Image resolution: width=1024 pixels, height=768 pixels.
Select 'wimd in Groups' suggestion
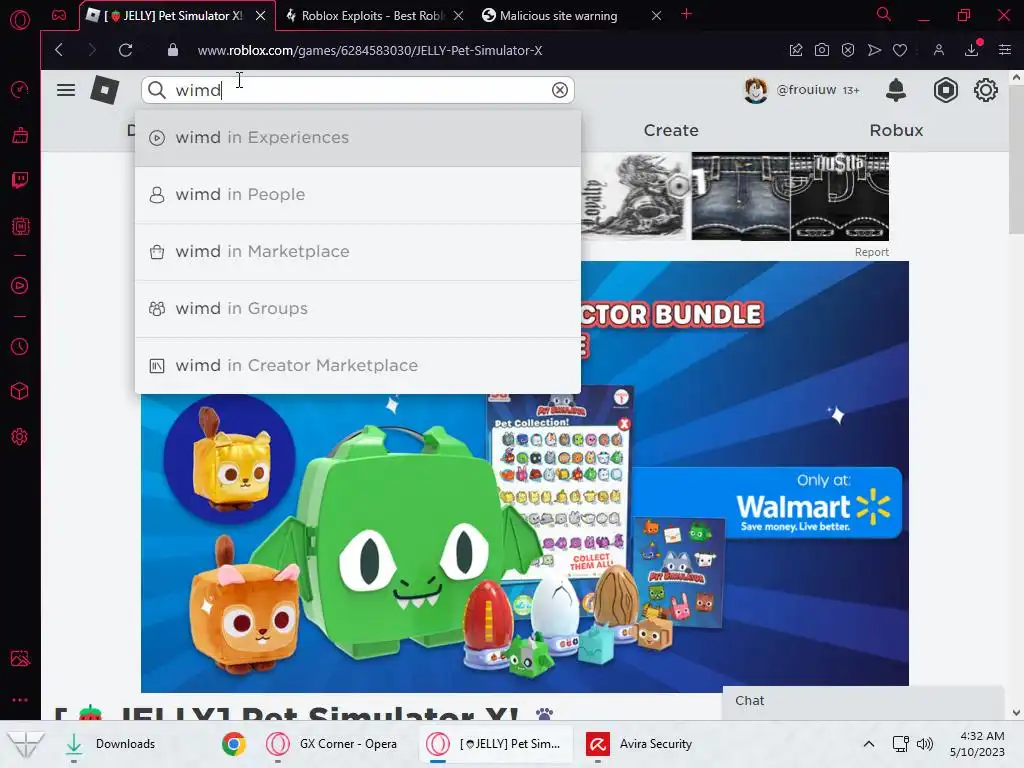pyautogui.click(x=358, y=308)
